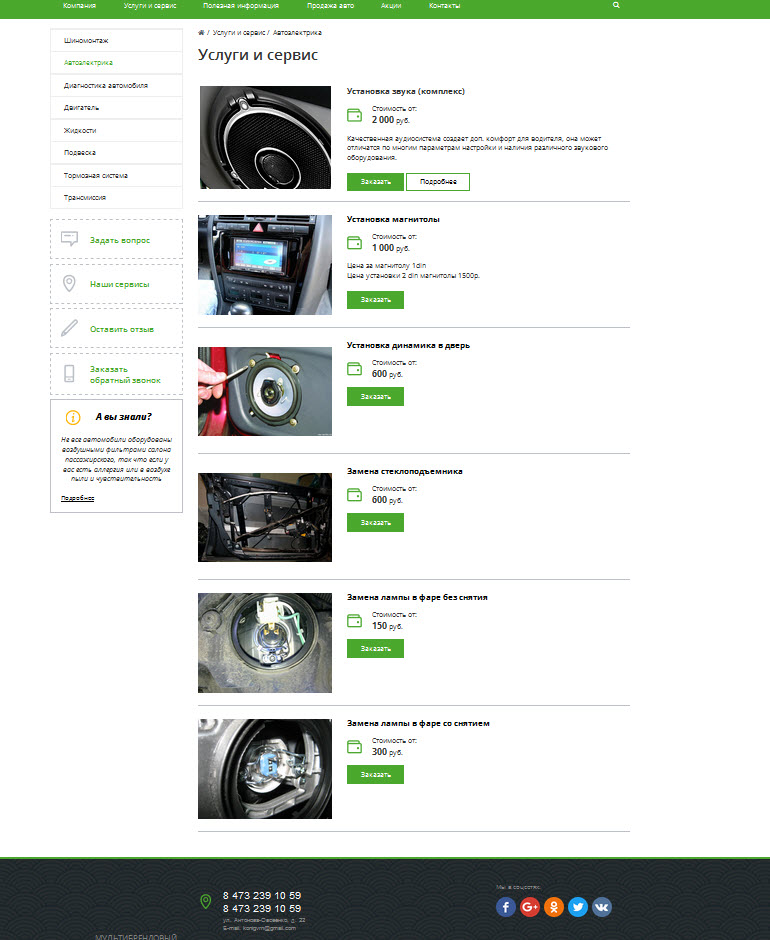Click Заказать for Установка магнитолы
Image resolution: width=770 pixels, height=940 pixels.
(x=375, y=300)
